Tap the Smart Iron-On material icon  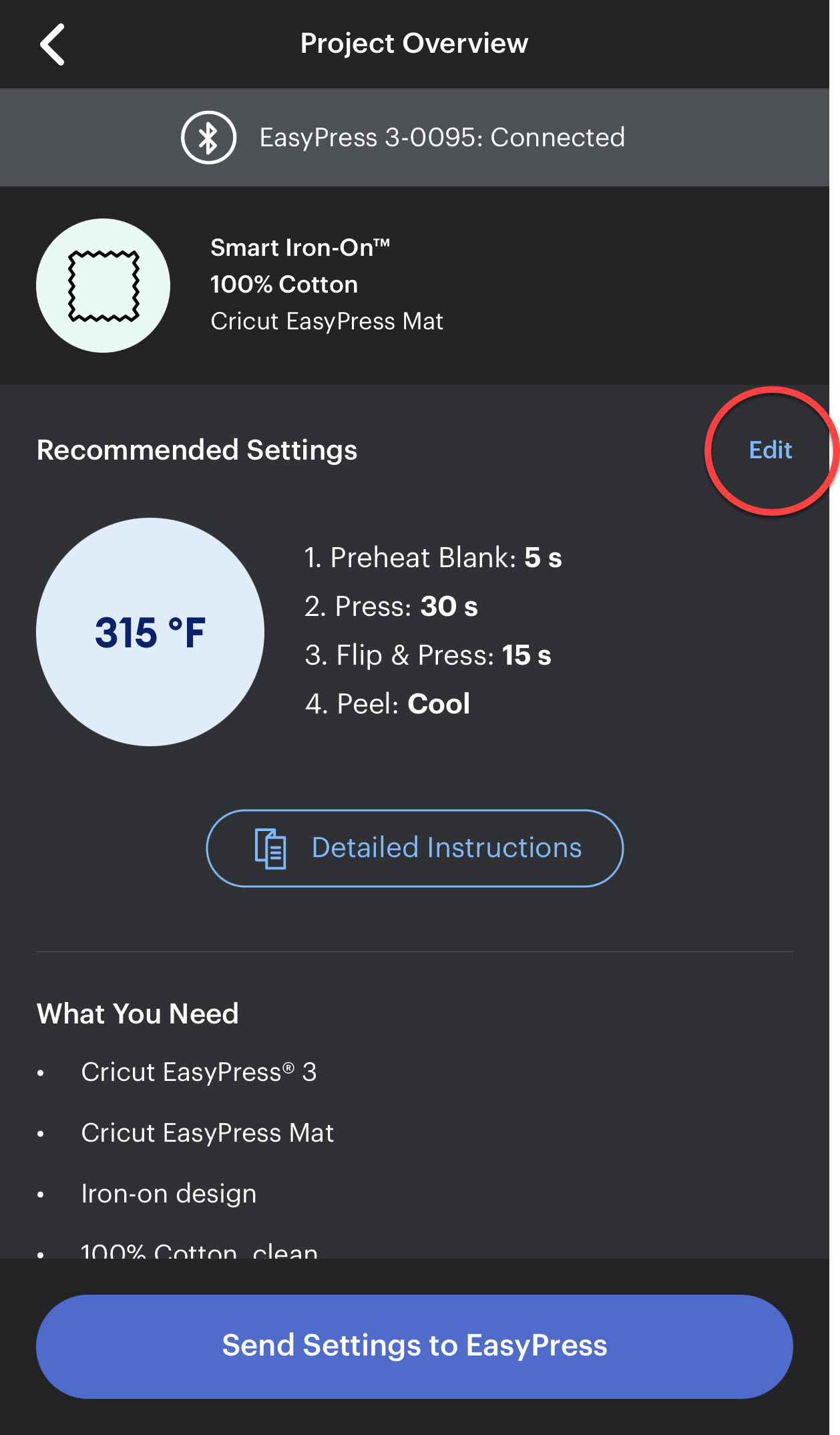[x=103, y=285]
